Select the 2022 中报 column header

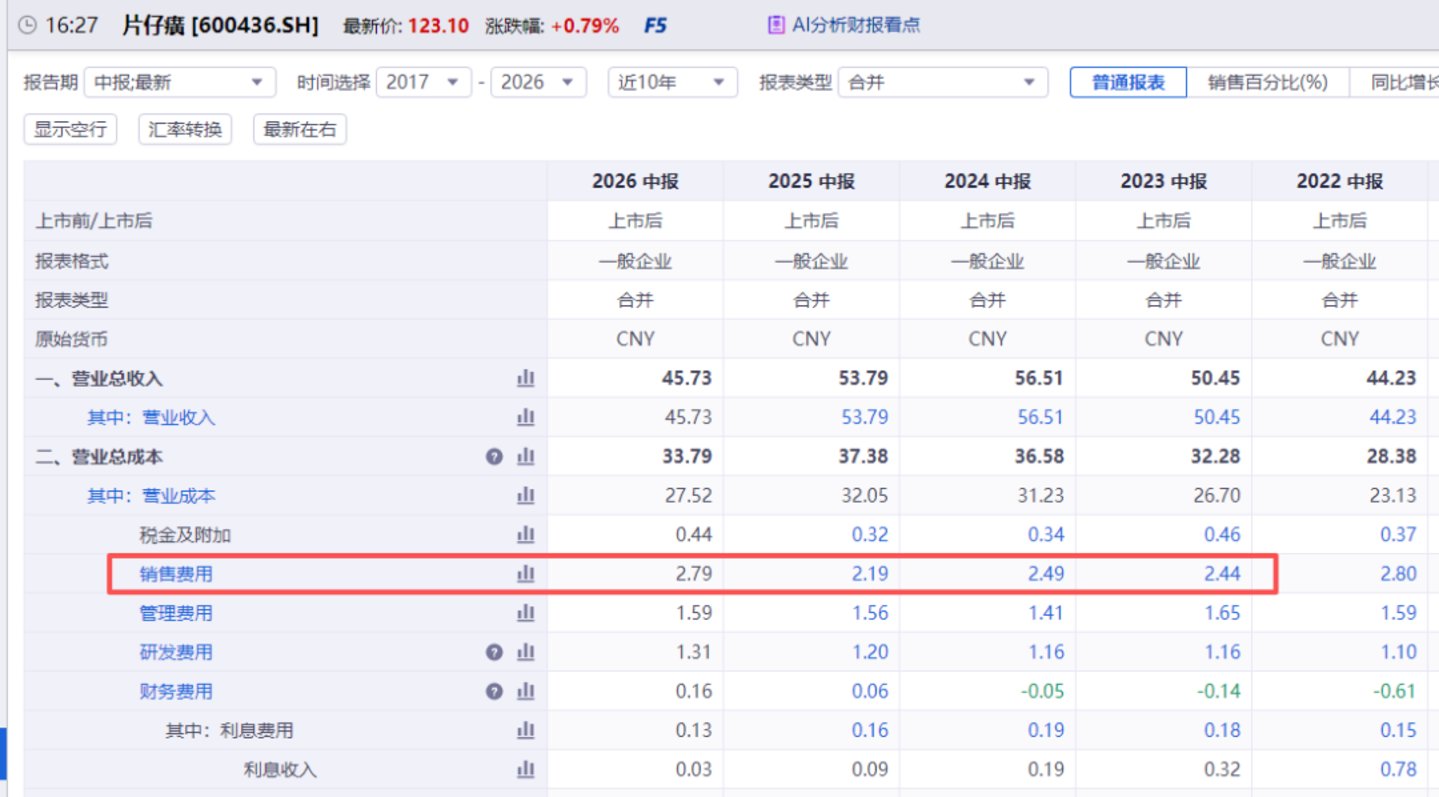(x=1340, y=181)
